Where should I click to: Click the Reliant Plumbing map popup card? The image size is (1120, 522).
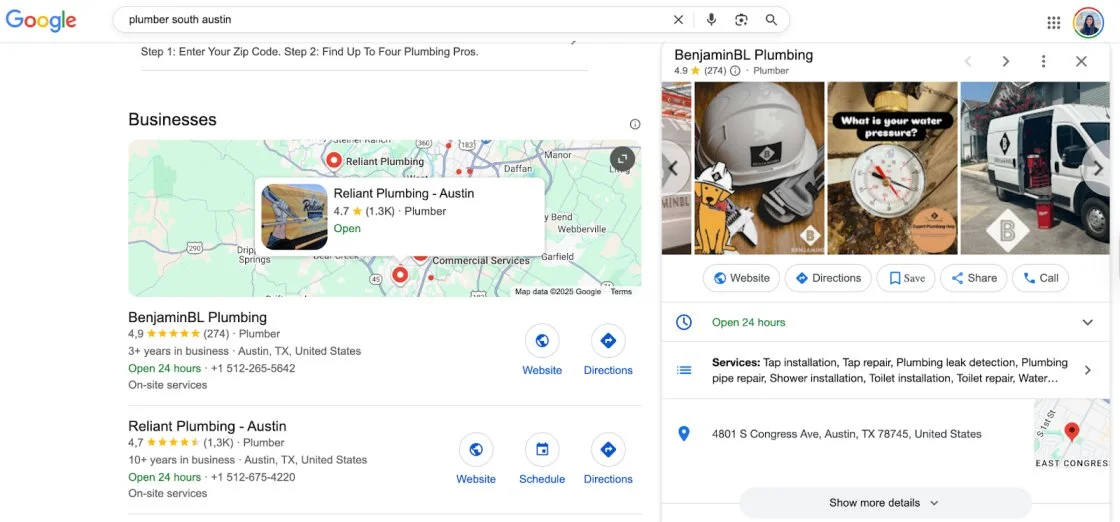399,217
